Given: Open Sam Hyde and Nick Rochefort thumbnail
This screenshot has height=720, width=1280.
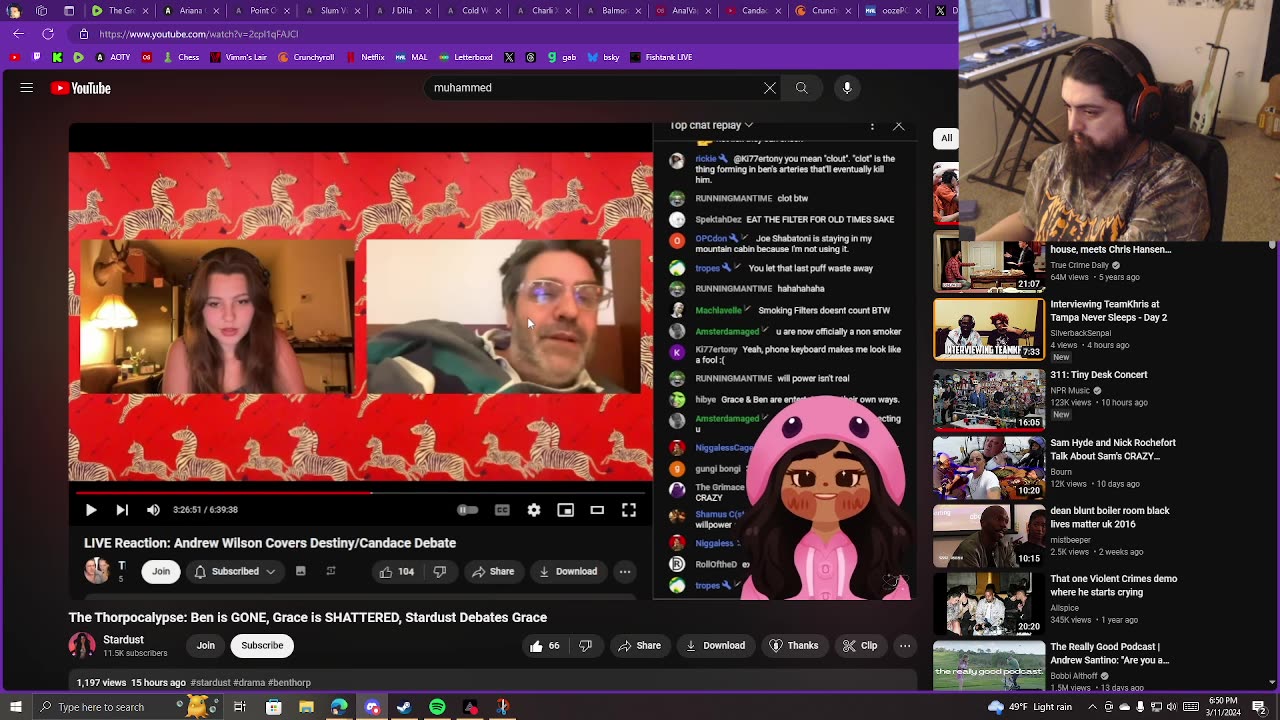Looking at the screenshot, I should click(x=989, y=467).
